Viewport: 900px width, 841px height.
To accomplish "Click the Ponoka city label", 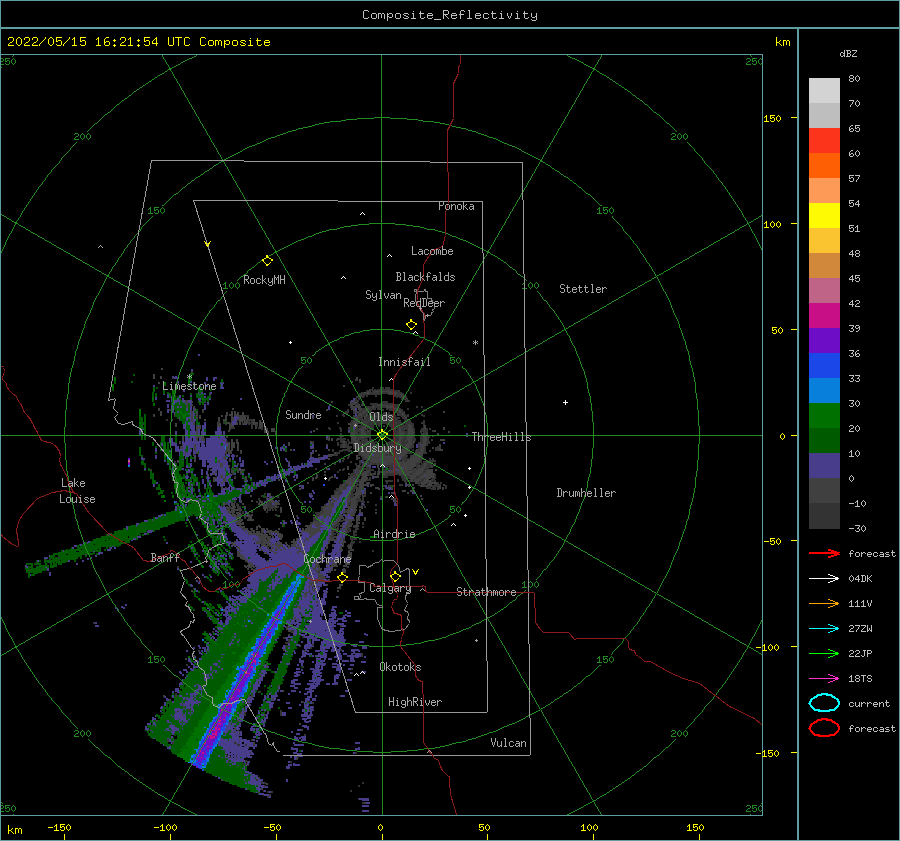I will tap(456, 206).
